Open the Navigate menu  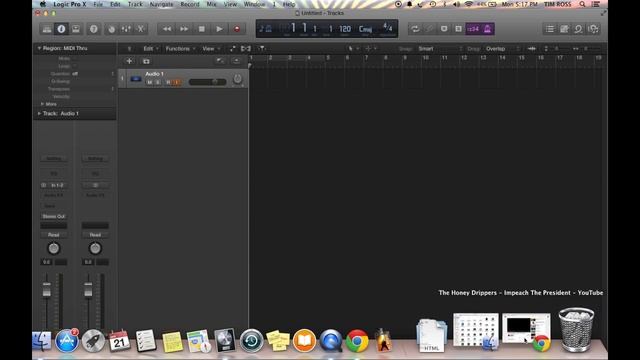pyautogui.click(x=162, y=4)
